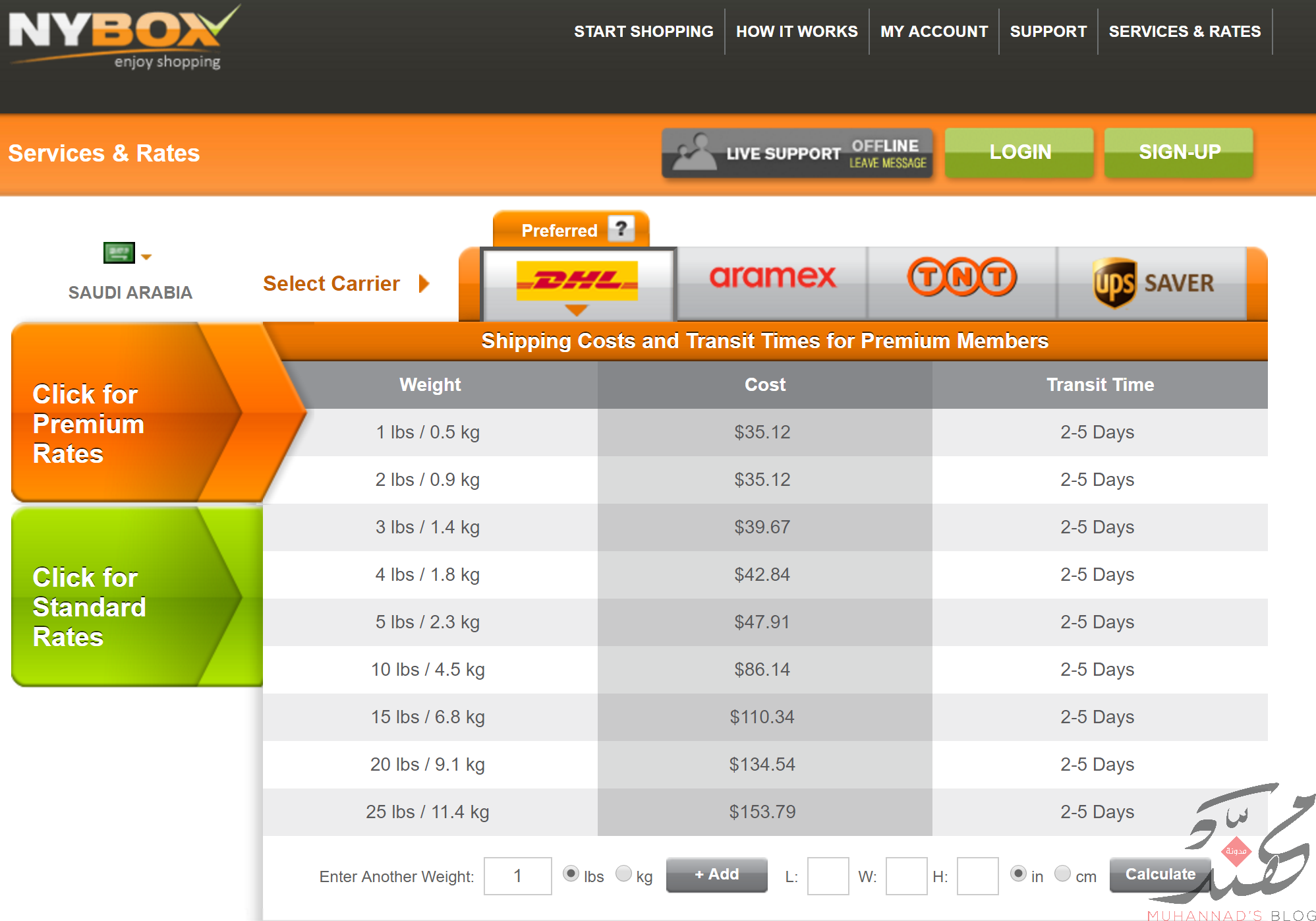Click the L: length input field
Image resolution: width=1316 pixels, height=921 pixels.
(x=828, y=876)
